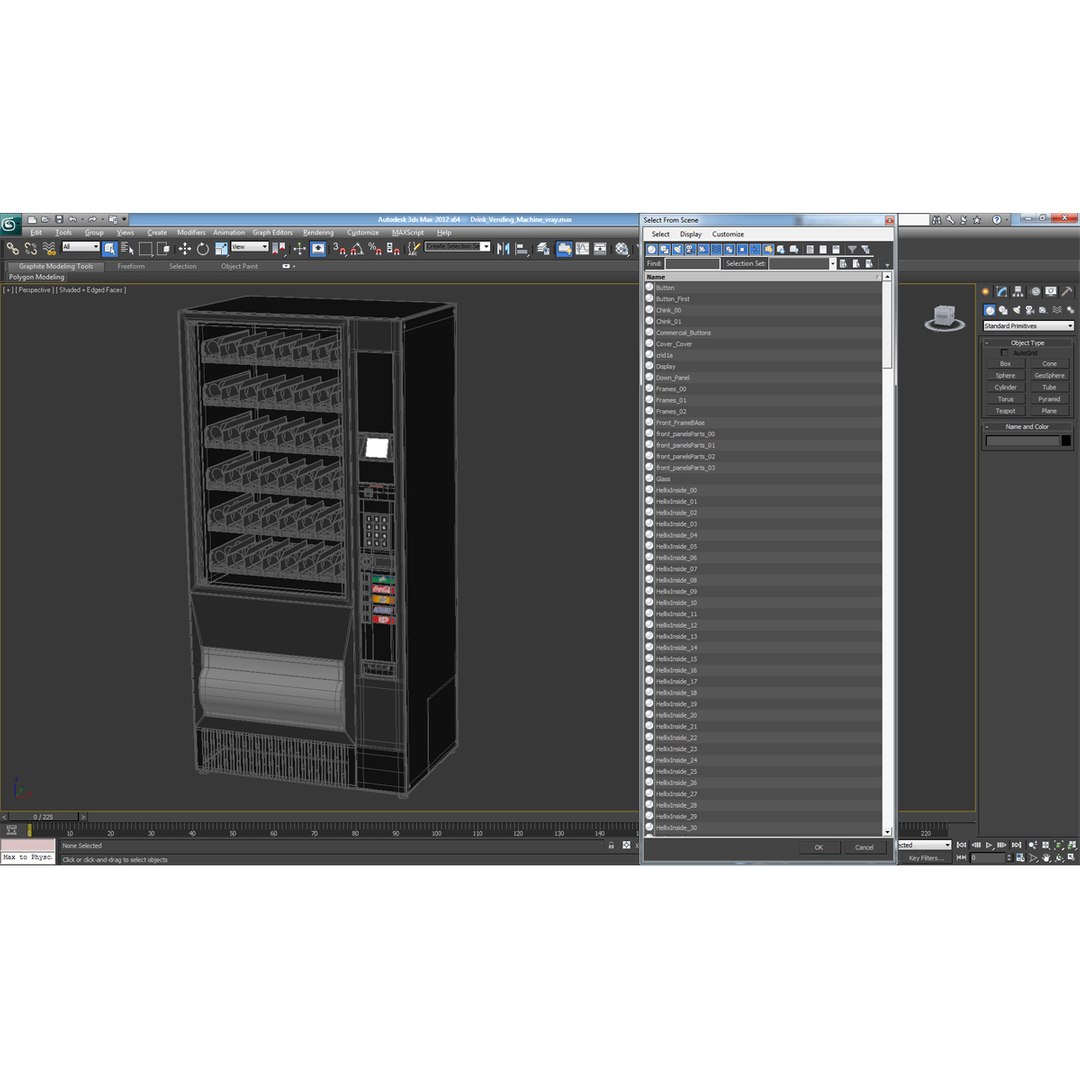Open Select by Name tool
This screenshot has height=1080, width=1080.
(x=127, y=249)
